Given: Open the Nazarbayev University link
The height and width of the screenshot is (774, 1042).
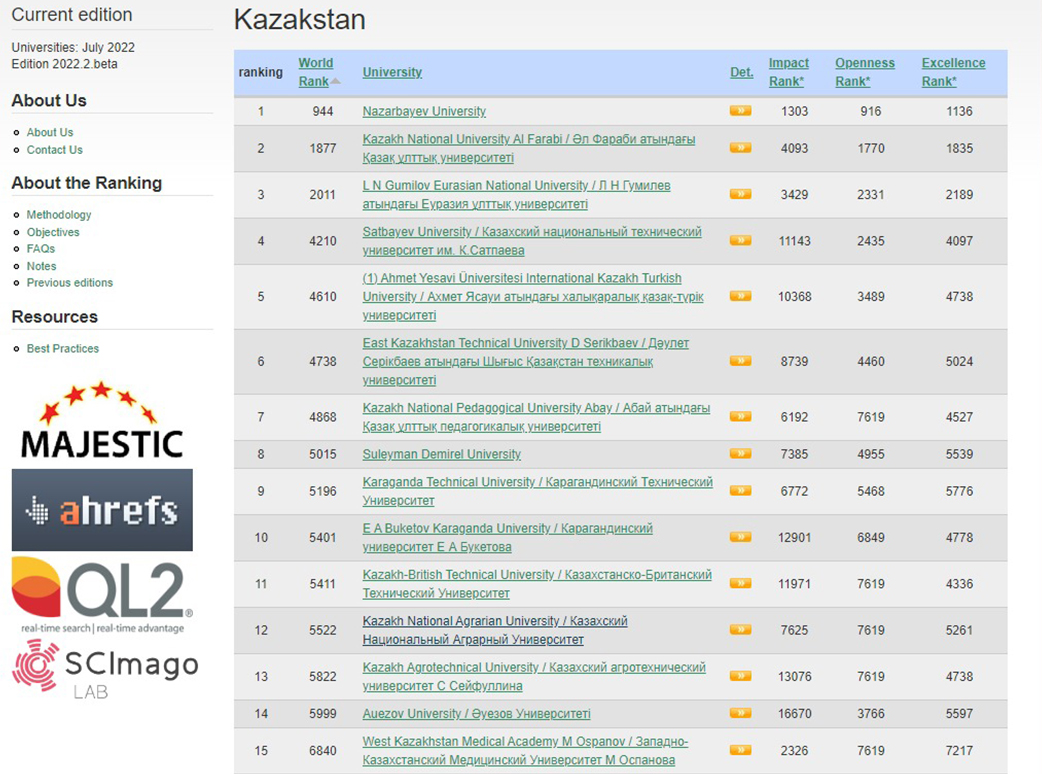Looking at the screenshot, I should coord(424,111).
